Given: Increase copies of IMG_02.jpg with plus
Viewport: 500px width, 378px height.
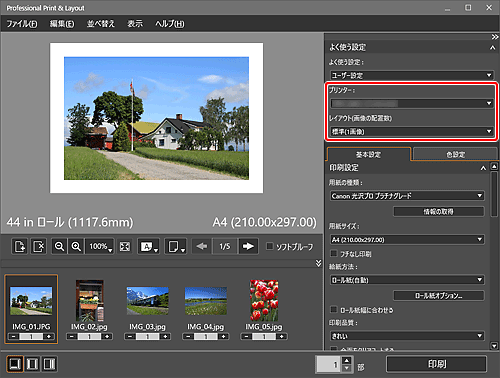Looking at the screenshot, I should (107, 337).
